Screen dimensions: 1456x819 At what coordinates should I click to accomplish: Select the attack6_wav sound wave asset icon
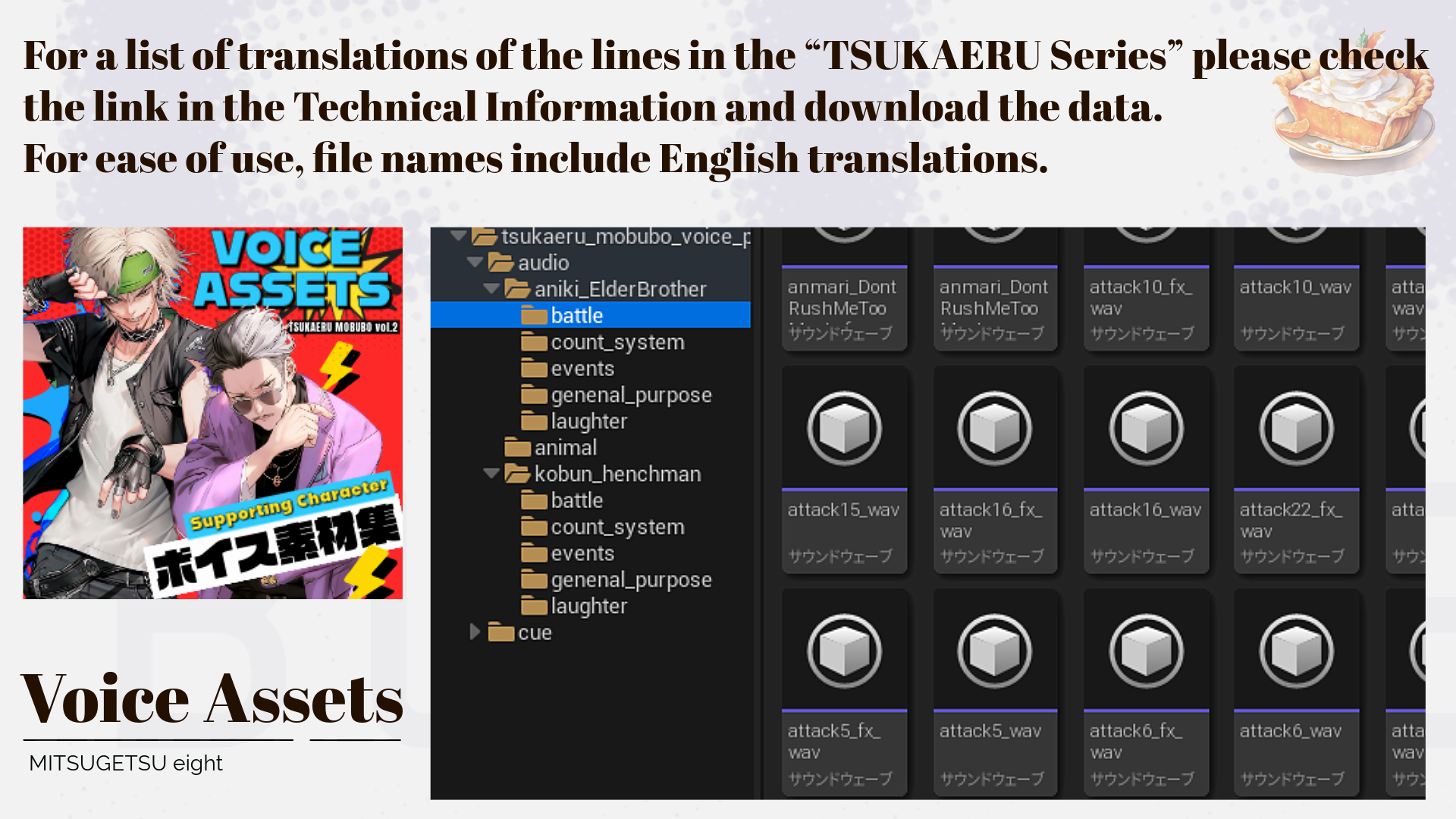coord(1296,651)
